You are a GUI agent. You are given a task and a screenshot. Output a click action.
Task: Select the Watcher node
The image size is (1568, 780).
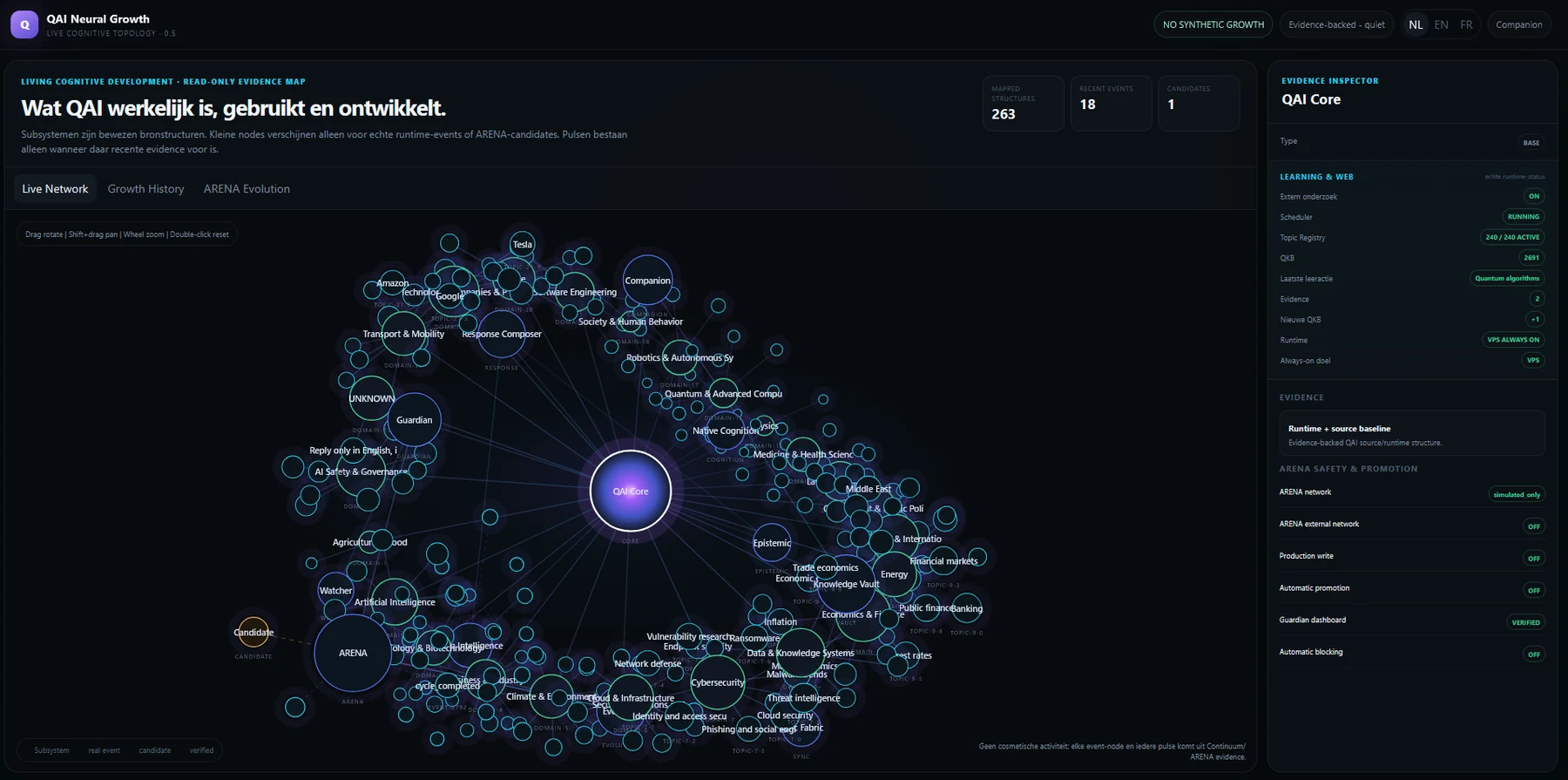tap(335, 590)
